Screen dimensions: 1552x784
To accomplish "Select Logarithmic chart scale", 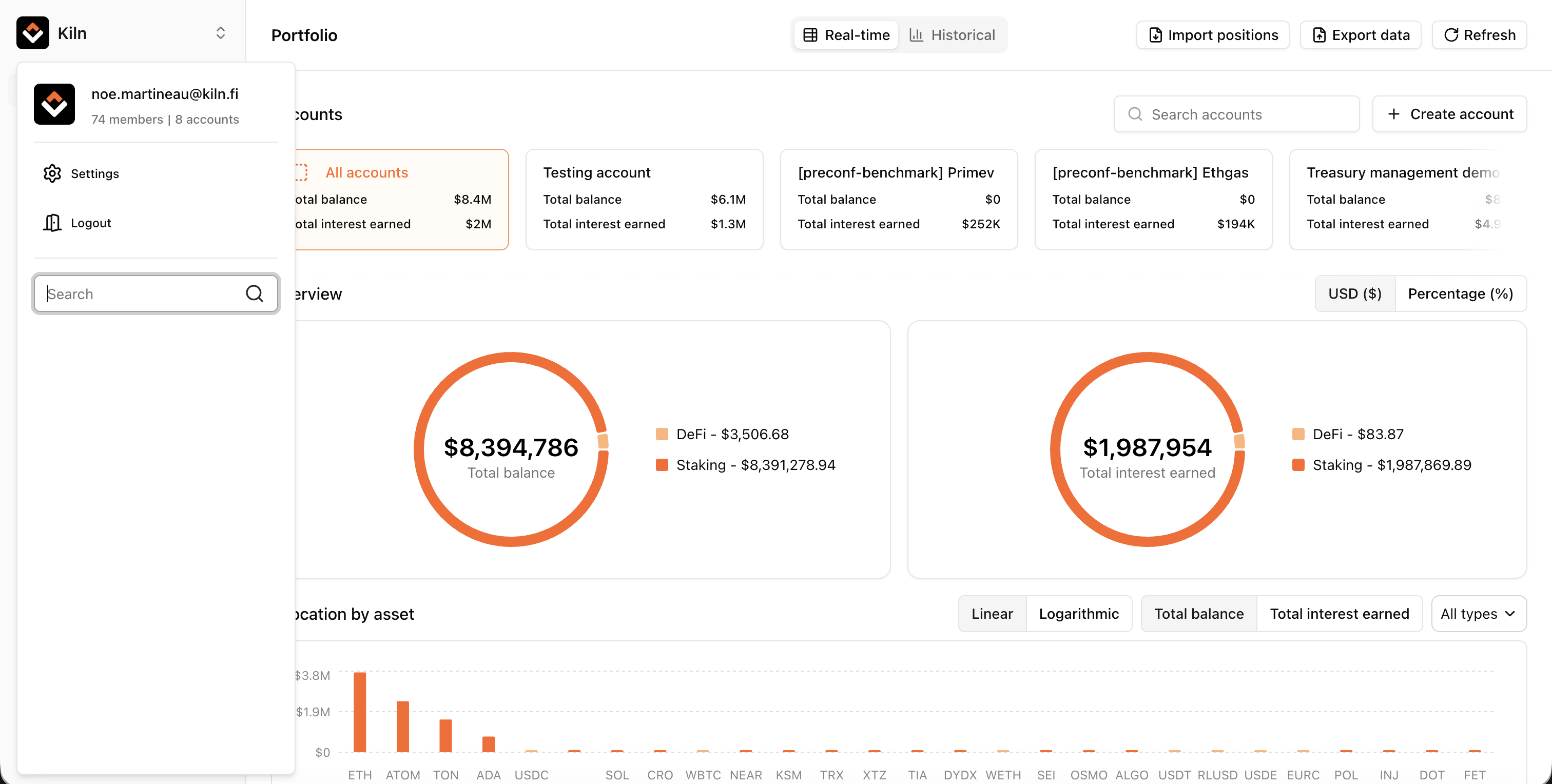I will (1078, 614).
